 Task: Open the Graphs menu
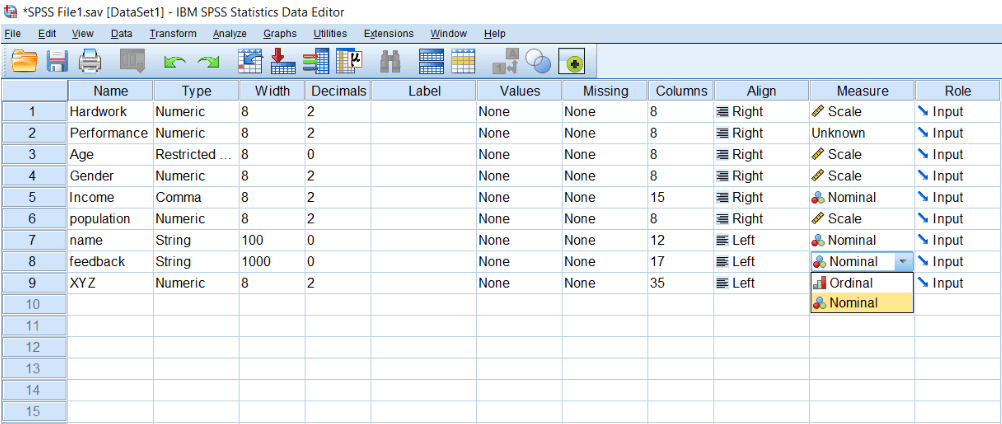tap(280, 34)
